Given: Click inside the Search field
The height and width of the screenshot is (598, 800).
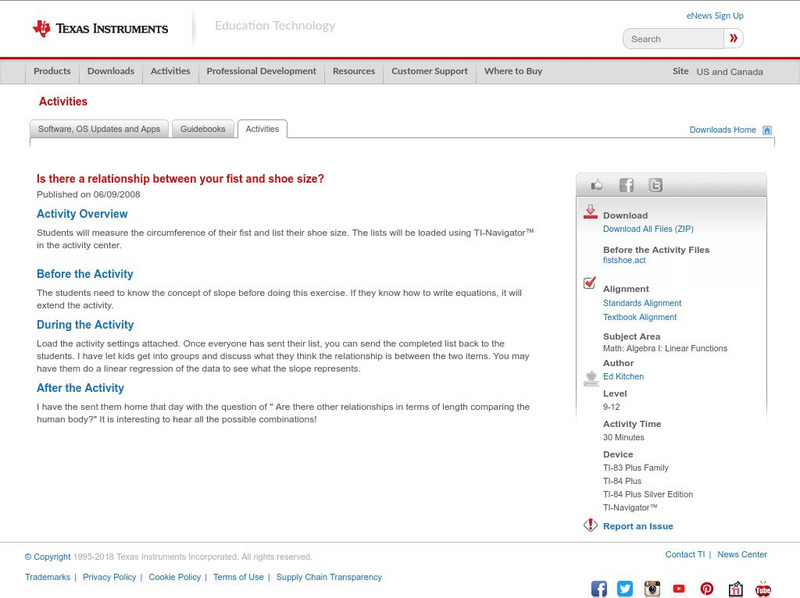Looking at the screenshot, I should pos(670,38).
